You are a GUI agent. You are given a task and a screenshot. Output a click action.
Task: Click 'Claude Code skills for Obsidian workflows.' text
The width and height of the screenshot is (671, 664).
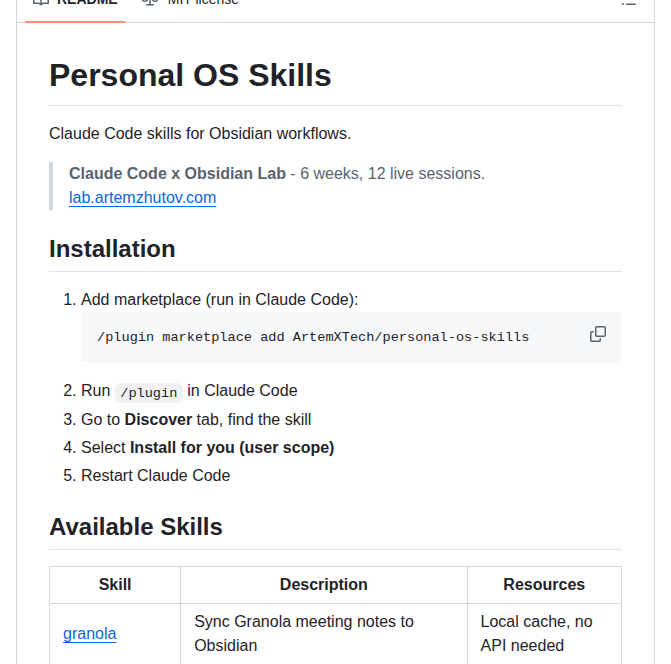coord(200,133)
